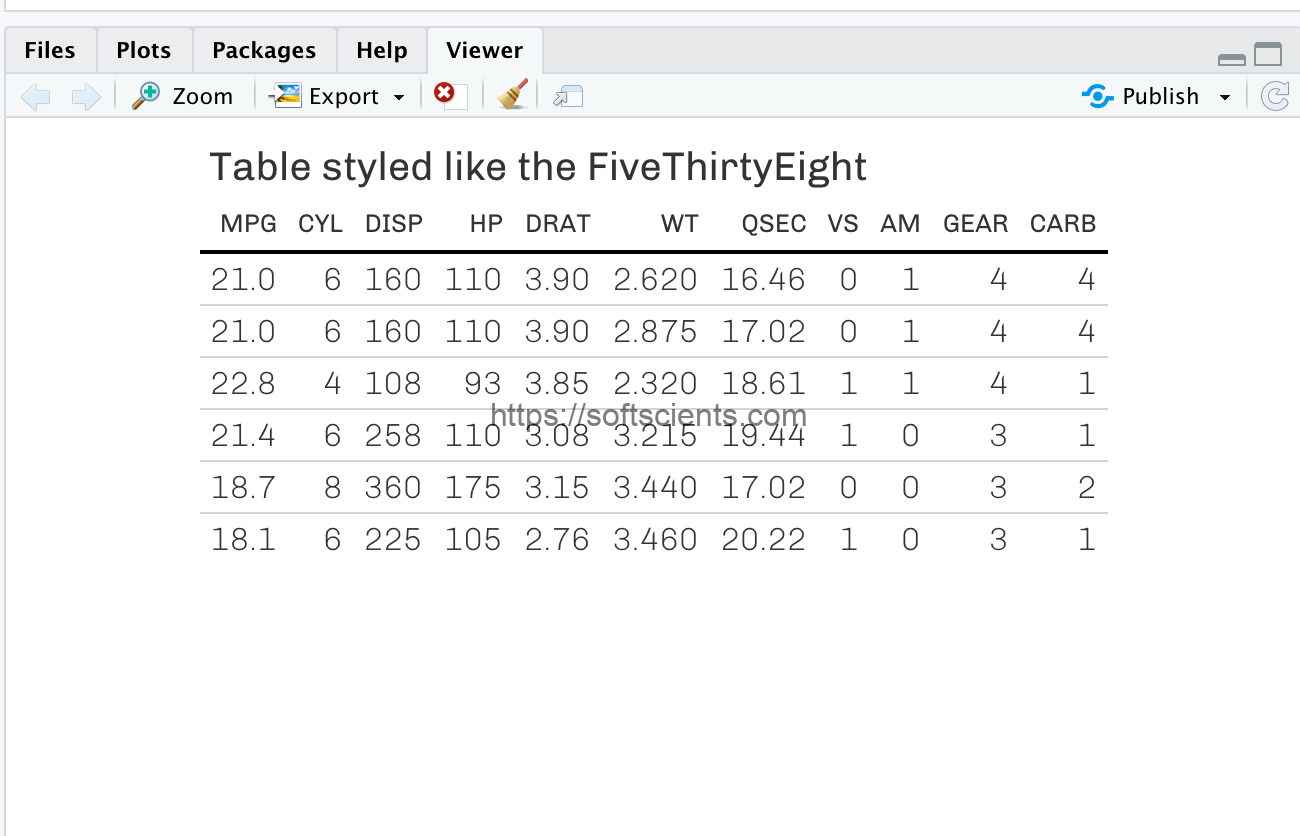This screenshot has width=1300, height=836.
Task: Clear all viewer items broom icon
Action: click(513, 95)
